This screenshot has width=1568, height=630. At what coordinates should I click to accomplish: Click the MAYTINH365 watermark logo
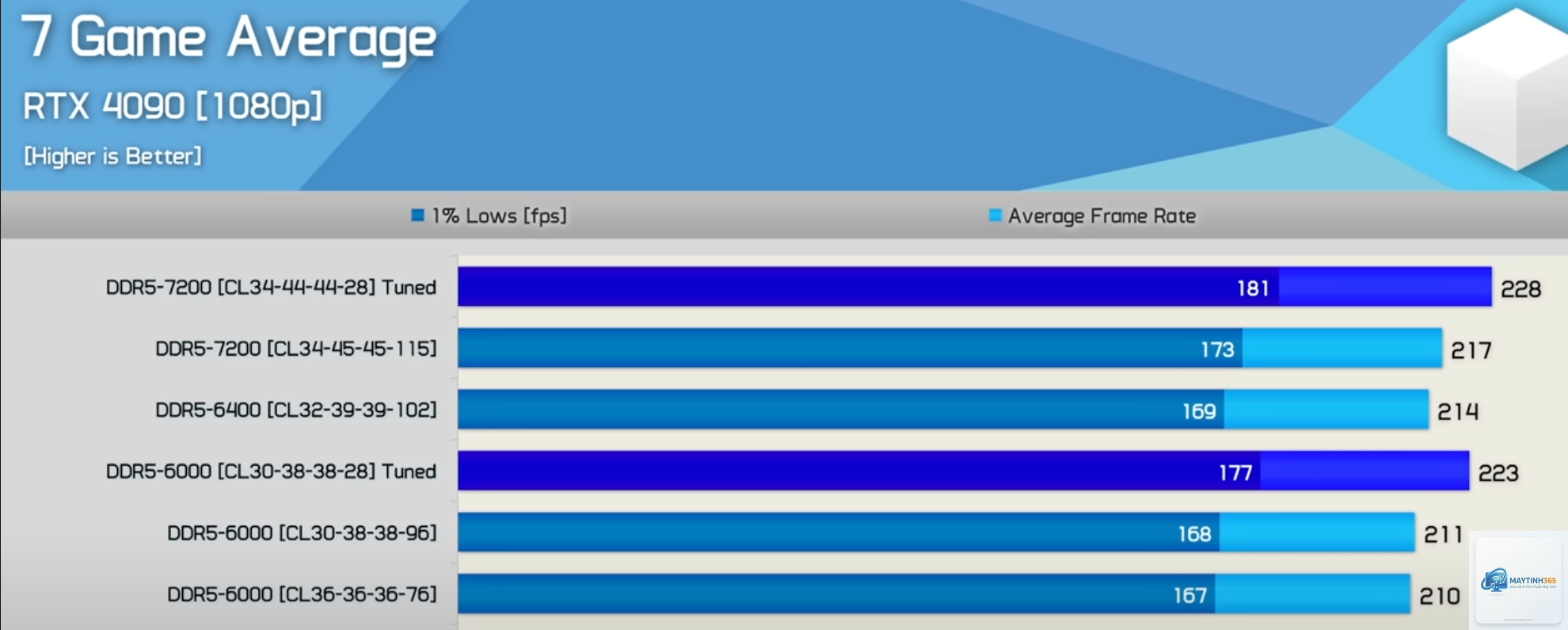click(1518, 581)
